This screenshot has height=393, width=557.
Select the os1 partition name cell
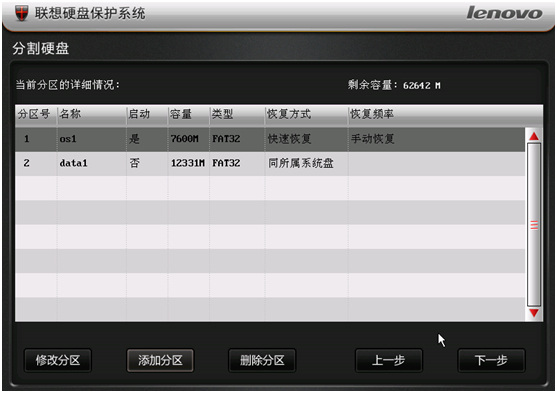tap(92, 139)
